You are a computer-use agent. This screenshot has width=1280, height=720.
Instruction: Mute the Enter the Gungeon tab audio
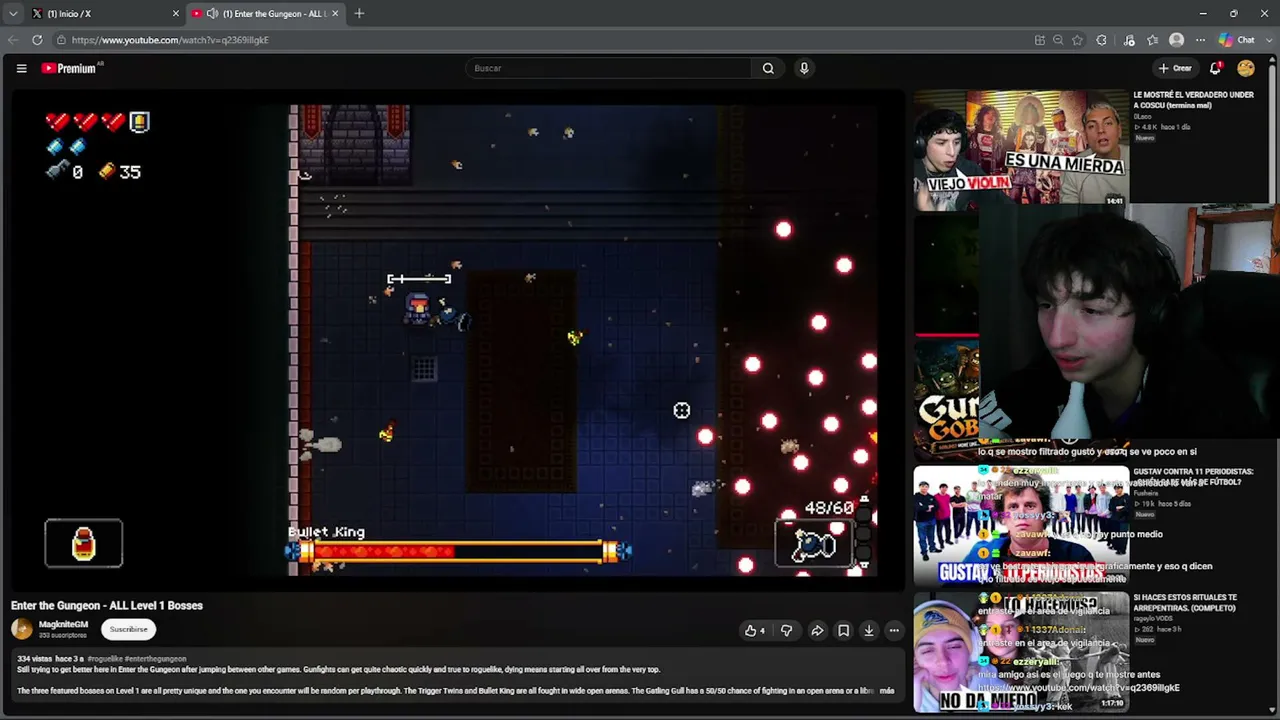click(212, 13)
